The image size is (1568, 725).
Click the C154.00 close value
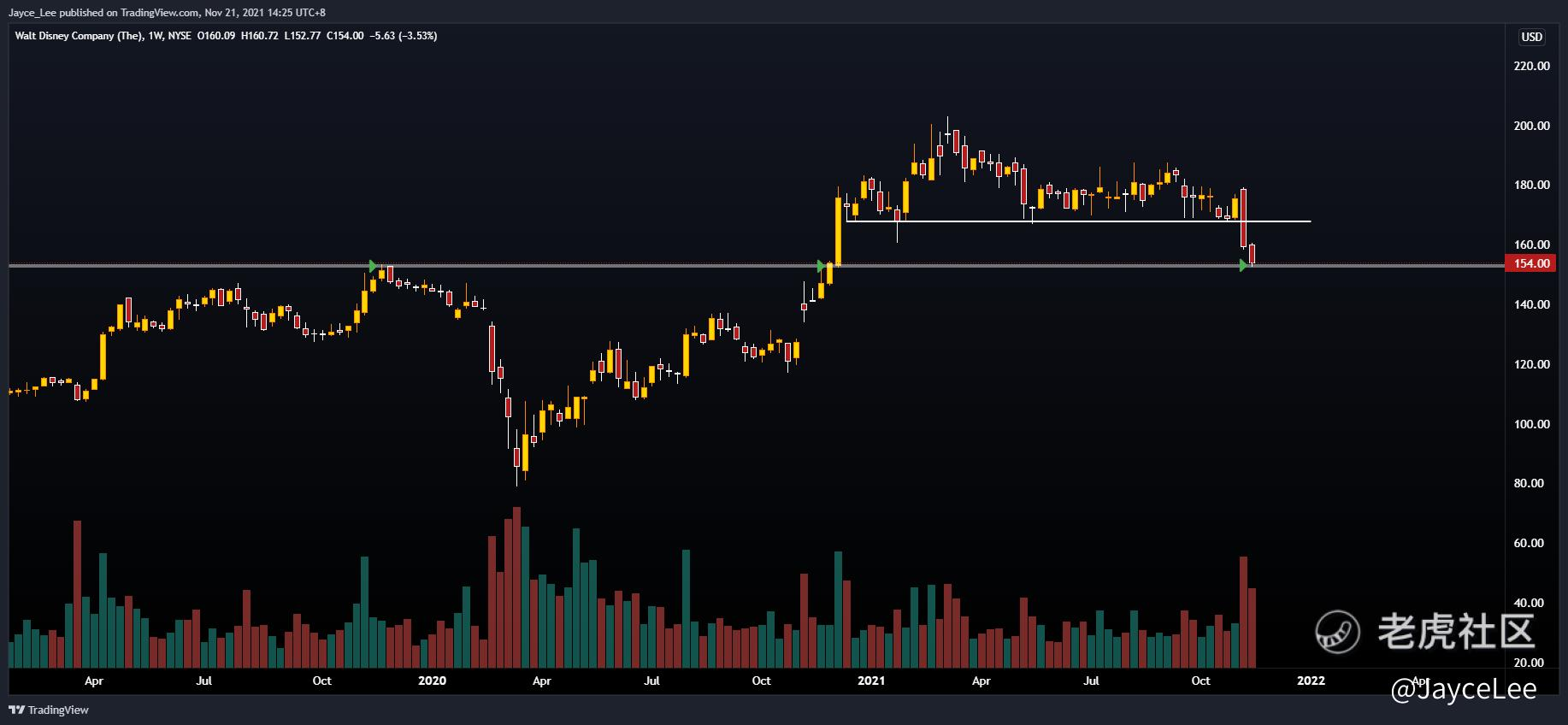tap(345, 36)
